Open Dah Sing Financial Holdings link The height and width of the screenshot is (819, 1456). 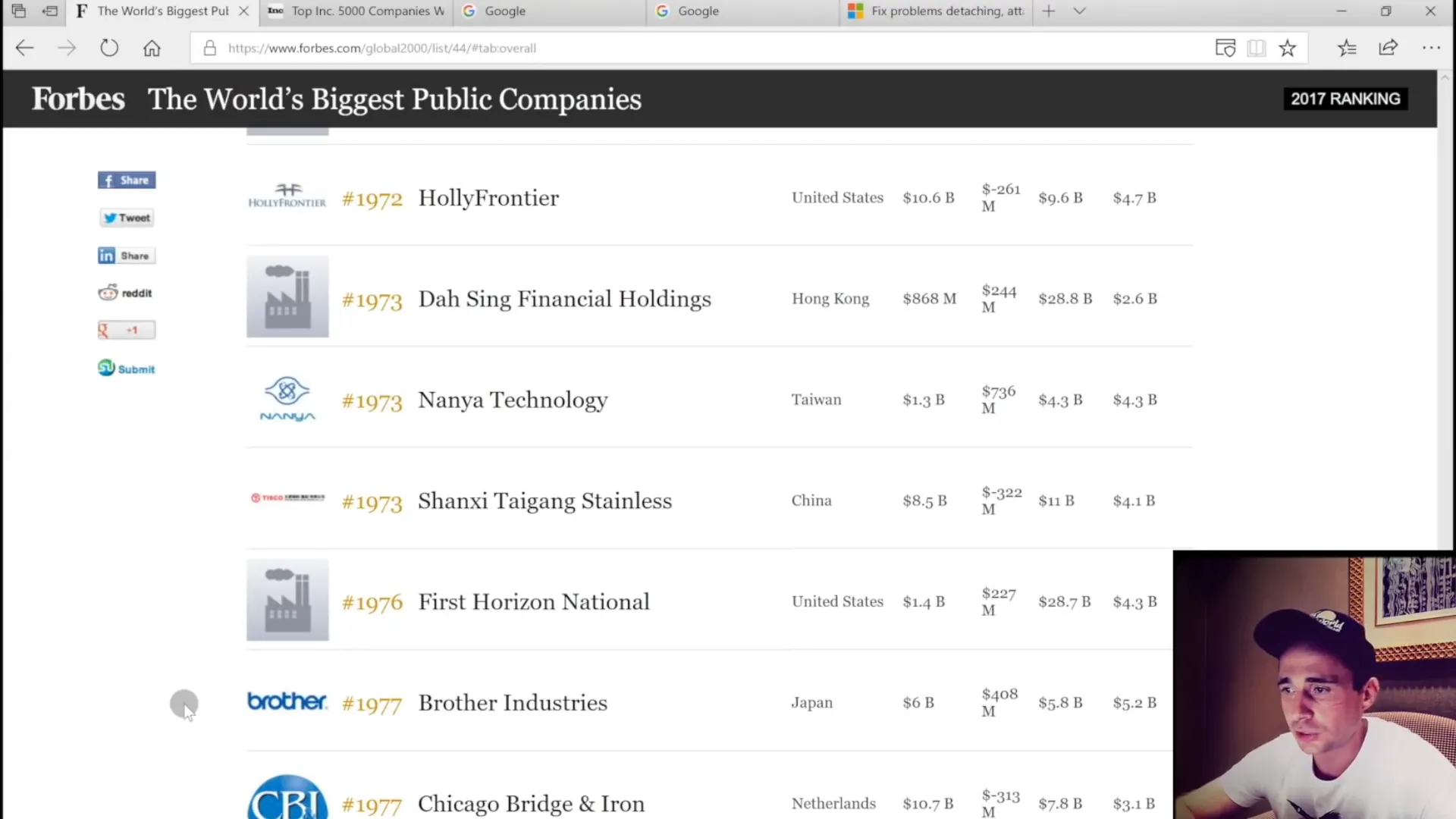pos(565,299)
